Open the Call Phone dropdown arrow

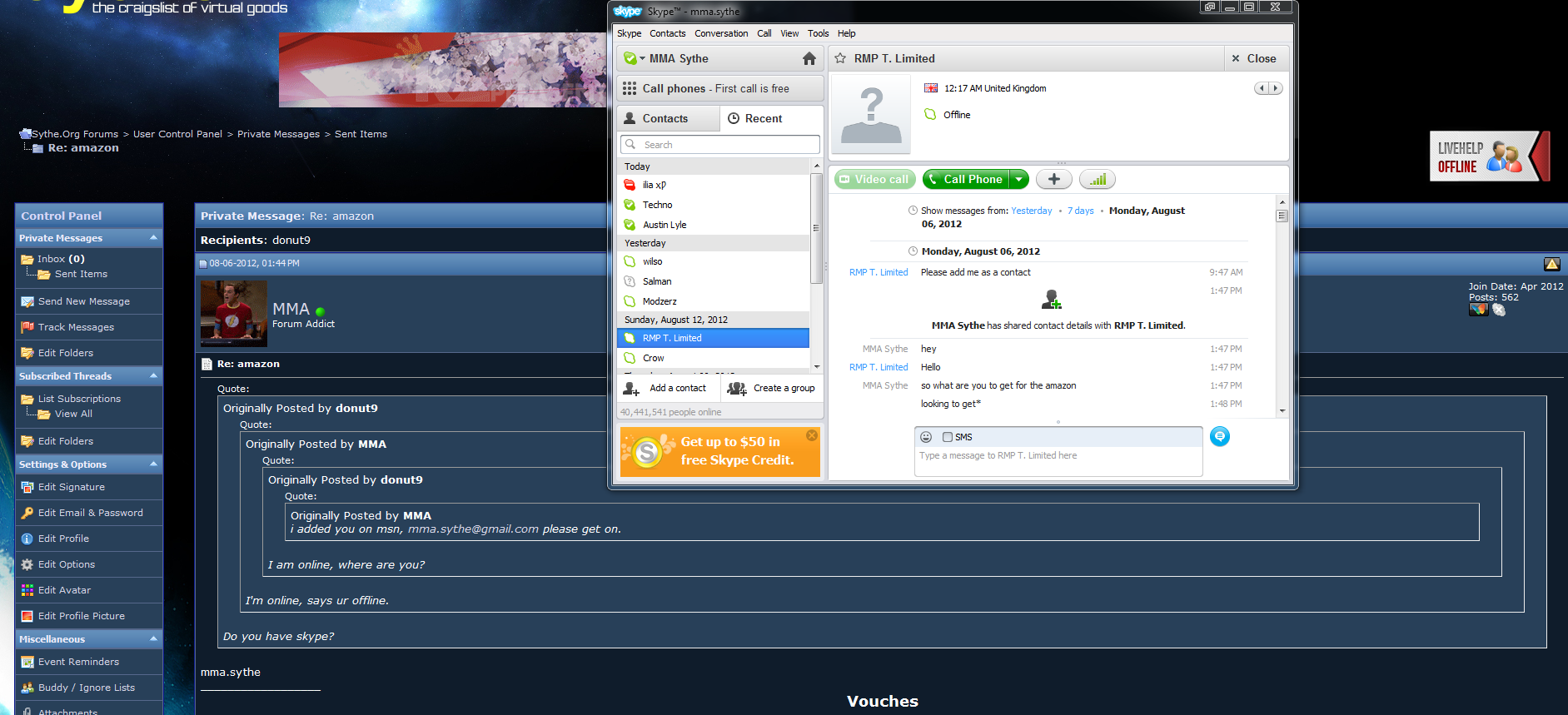coord(1018,179)
